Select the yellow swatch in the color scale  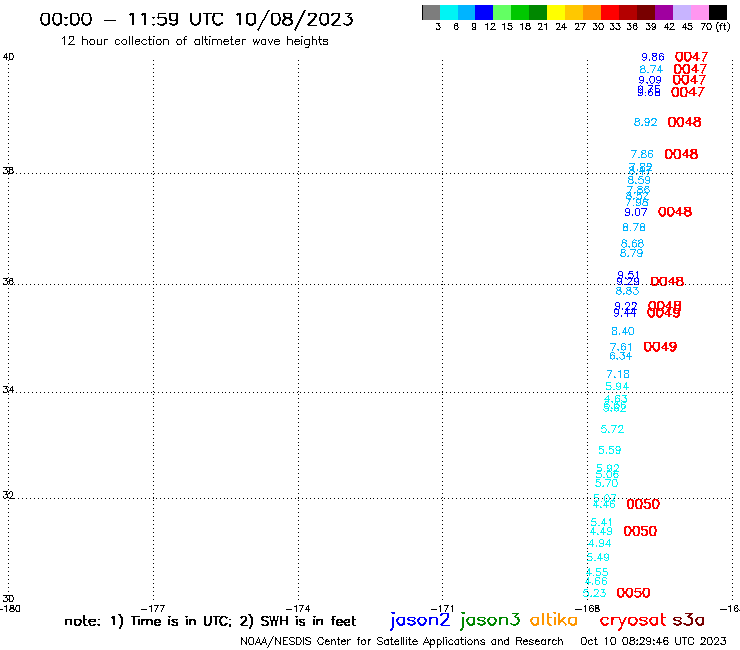[556, 12]
